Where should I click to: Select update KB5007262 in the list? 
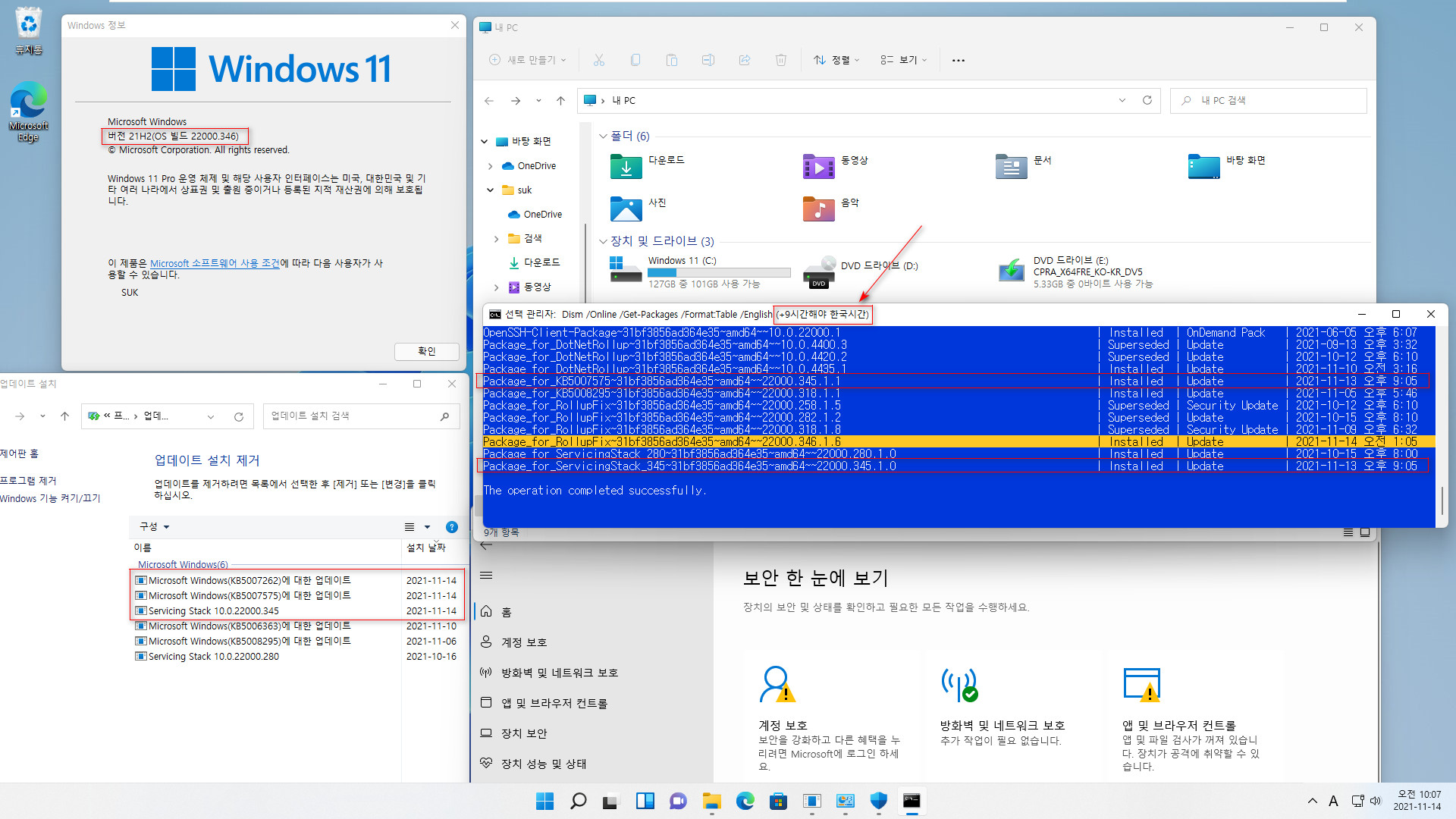[296, 580]
